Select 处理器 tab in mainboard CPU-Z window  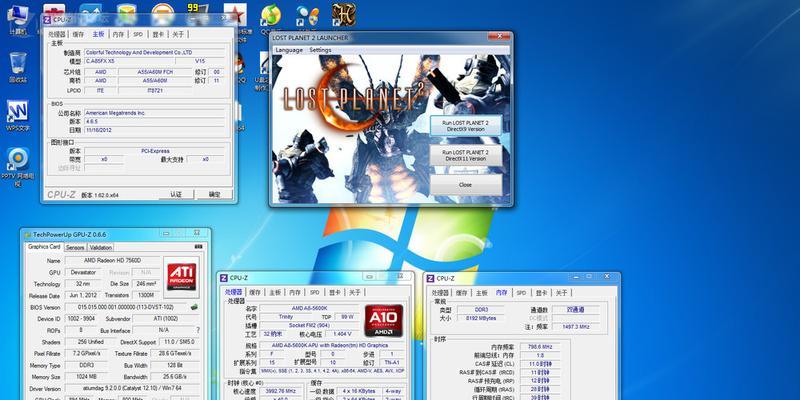point(57,34)
